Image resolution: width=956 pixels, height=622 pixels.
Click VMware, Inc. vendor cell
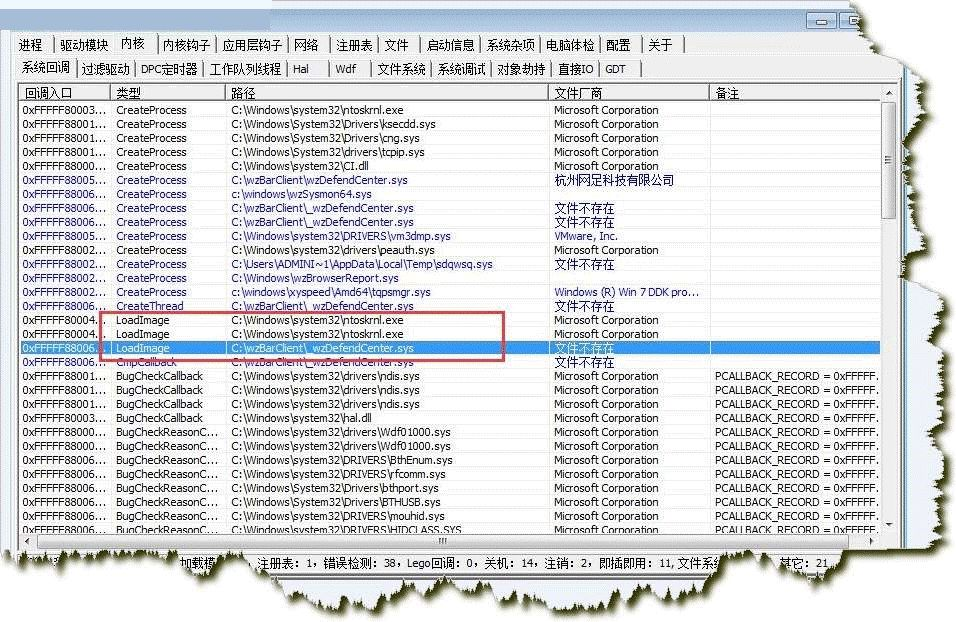pyautogui.click(x=585, y=237)
